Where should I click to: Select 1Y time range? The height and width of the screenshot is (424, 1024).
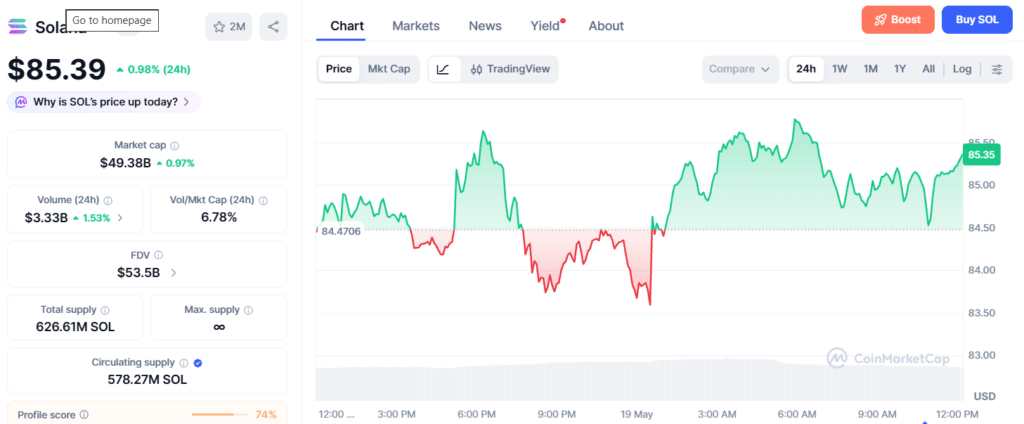click(900, 69)
